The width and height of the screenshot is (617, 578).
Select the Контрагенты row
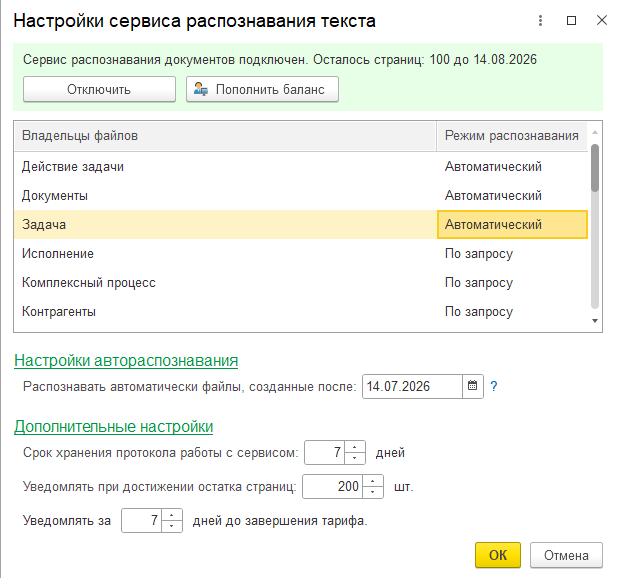(x=301, y=312)
